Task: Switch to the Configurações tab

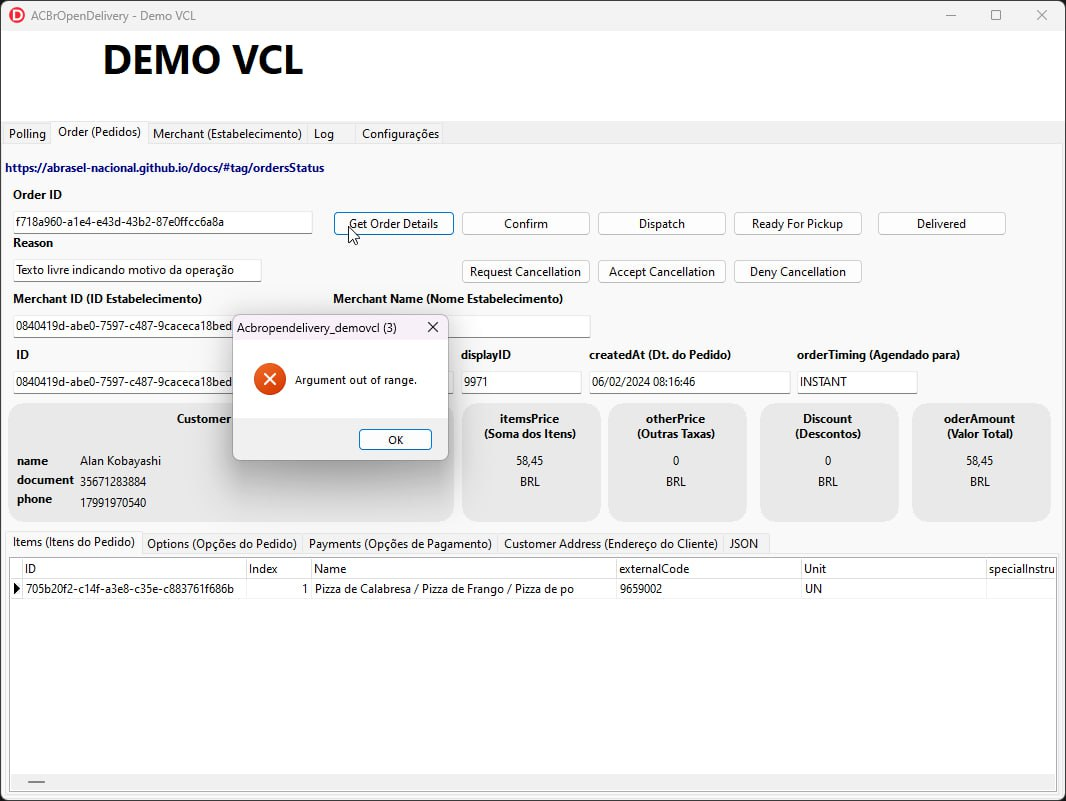Action: pos(400,134)
